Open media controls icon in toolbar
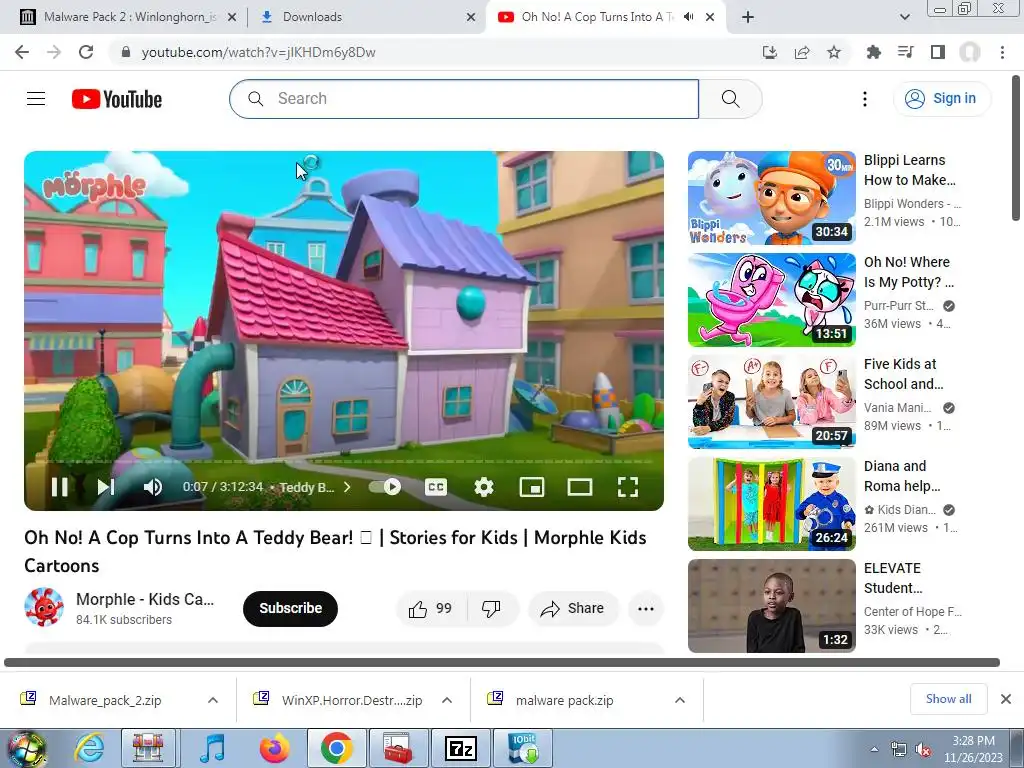The height and width of the screenshot is (768, 1024). (905, 52)
